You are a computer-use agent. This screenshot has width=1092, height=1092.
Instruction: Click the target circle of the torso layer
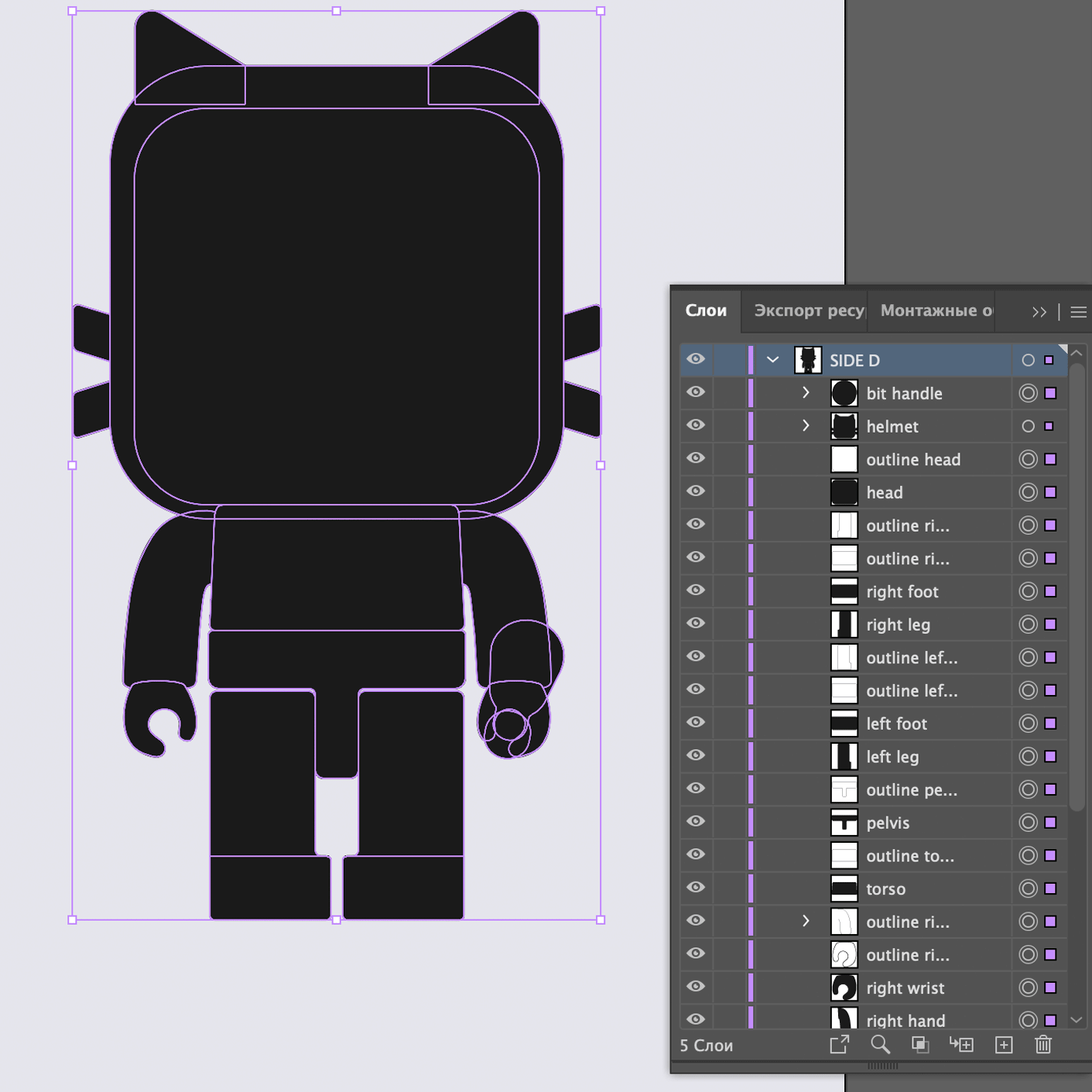tap(1028, 888)
